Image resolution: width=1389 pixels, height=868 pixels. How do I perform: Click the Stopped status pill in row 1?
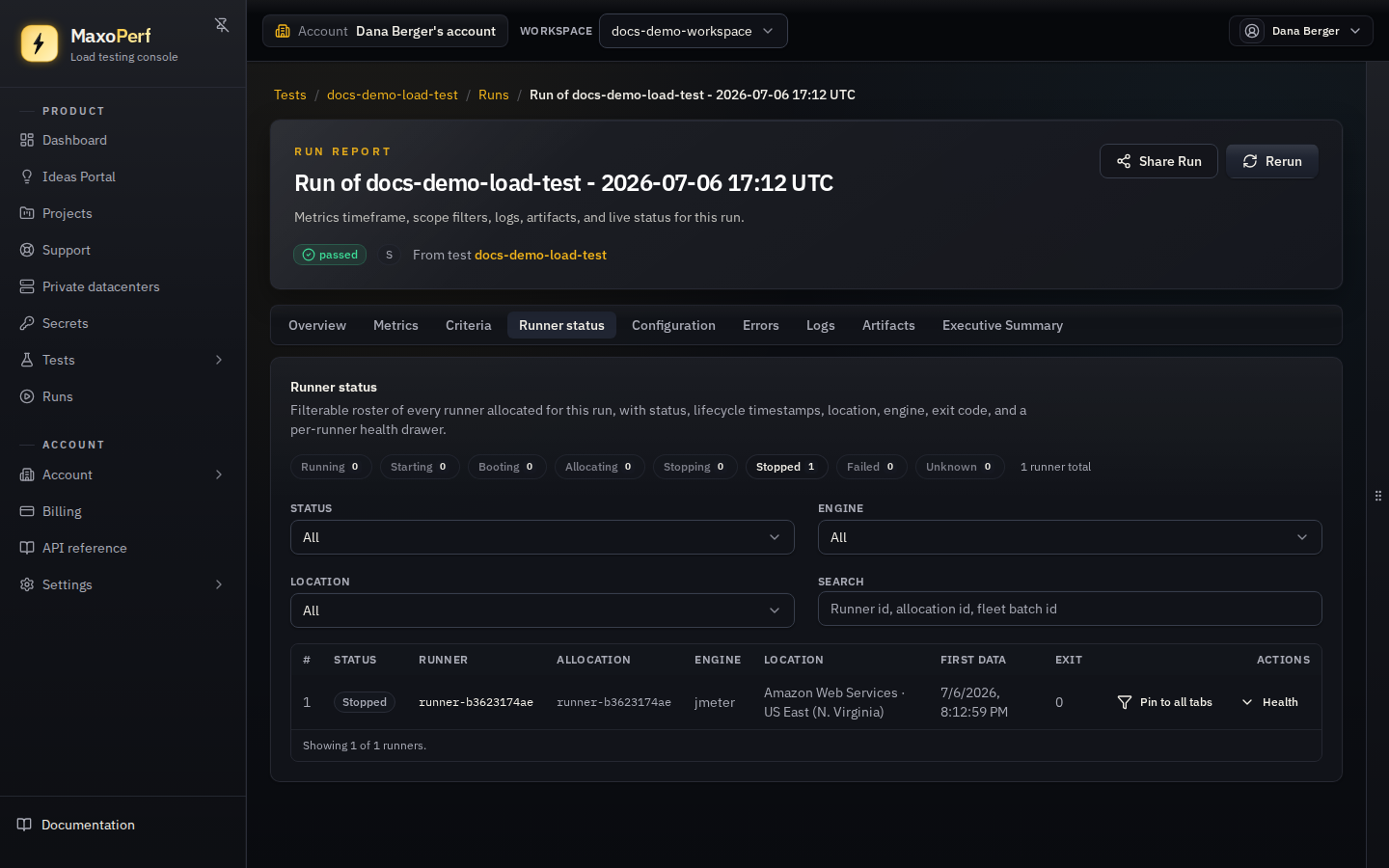[365, 702]
